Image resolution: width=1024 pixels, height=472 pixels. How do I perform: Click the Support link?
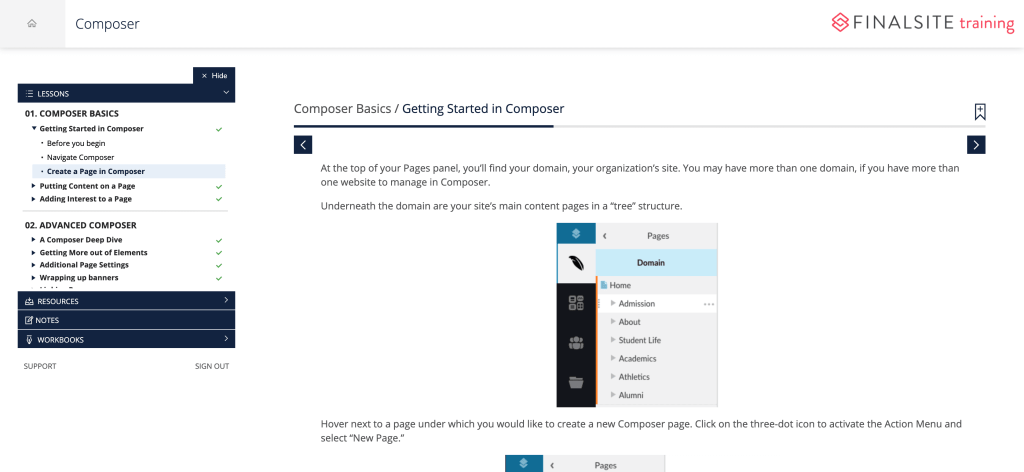click(40, 366)
